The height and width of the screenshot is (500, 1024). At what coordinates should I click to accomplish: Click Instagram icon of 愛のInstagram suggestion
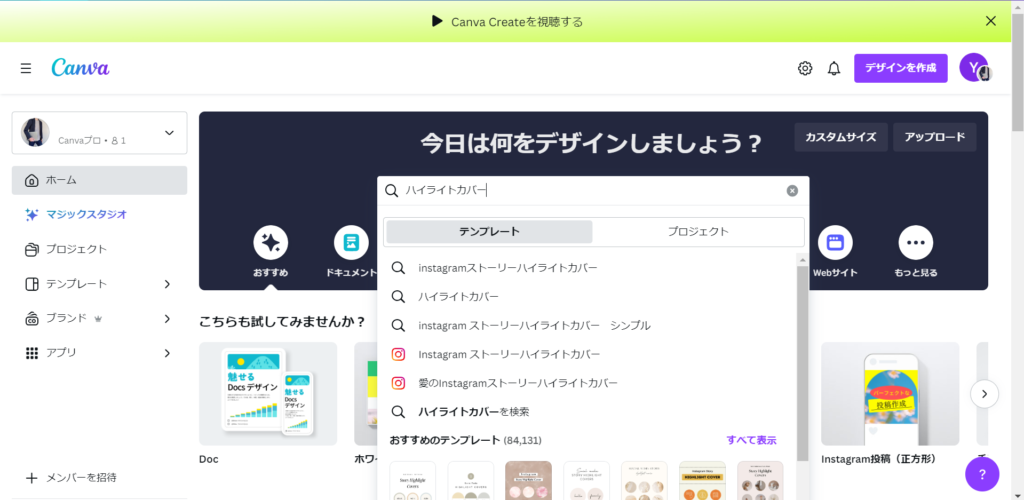click(x=398, y=383)
